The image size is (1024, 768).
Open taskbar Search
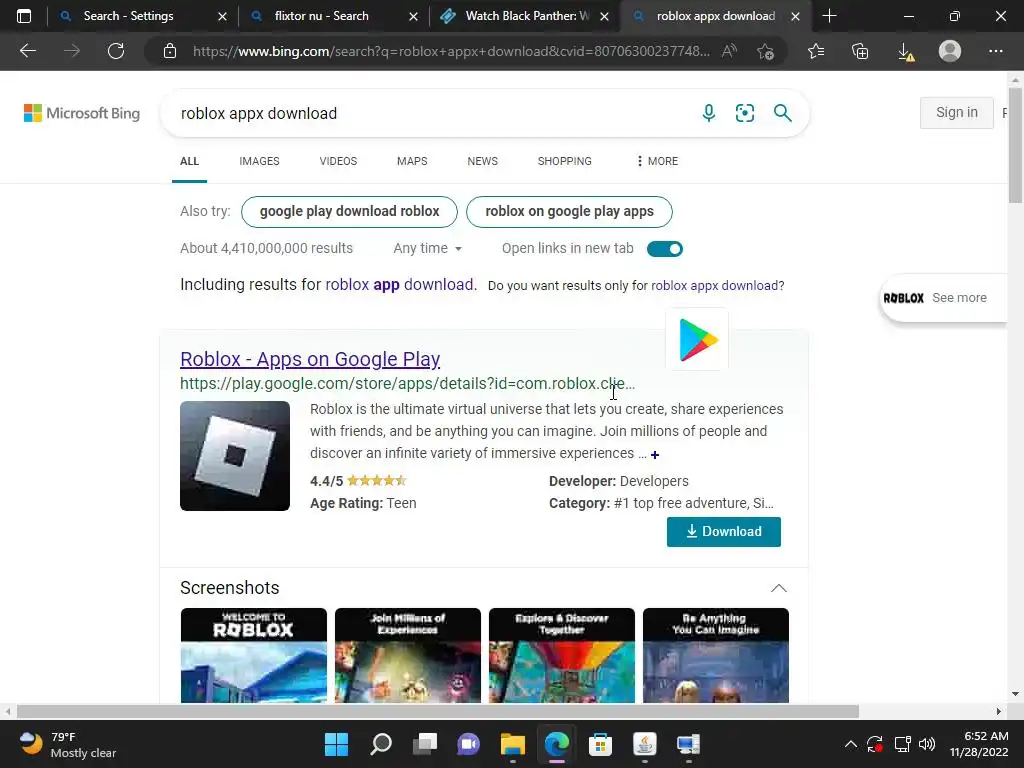click(x=381, y=744)
